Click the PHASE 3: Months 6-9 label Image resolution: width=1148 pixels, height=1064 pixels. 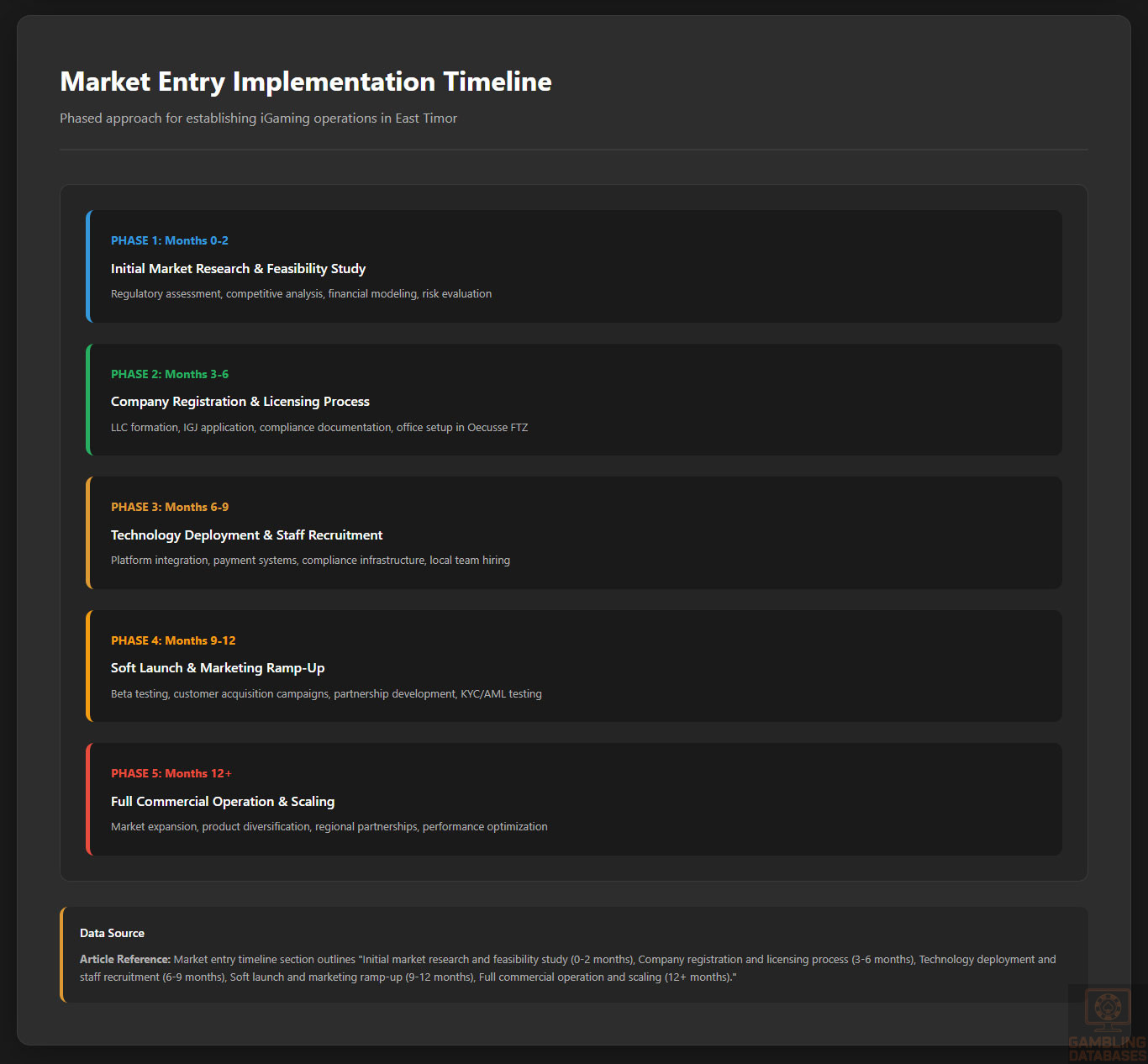click(x=169, y=507)
